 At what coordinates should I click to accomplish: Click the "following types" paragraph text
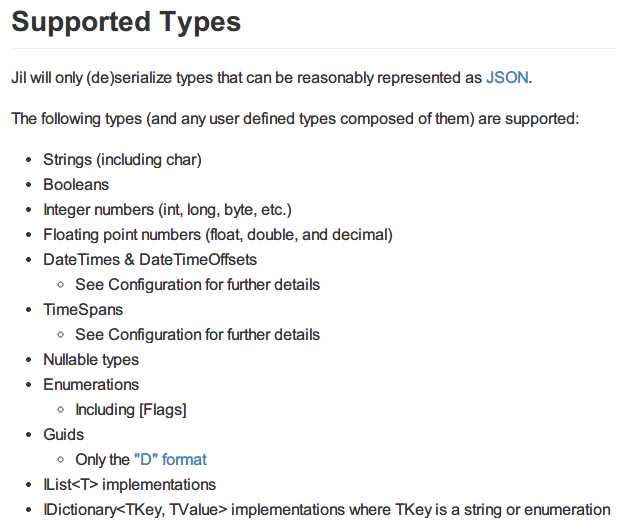[x=295, y=118]
